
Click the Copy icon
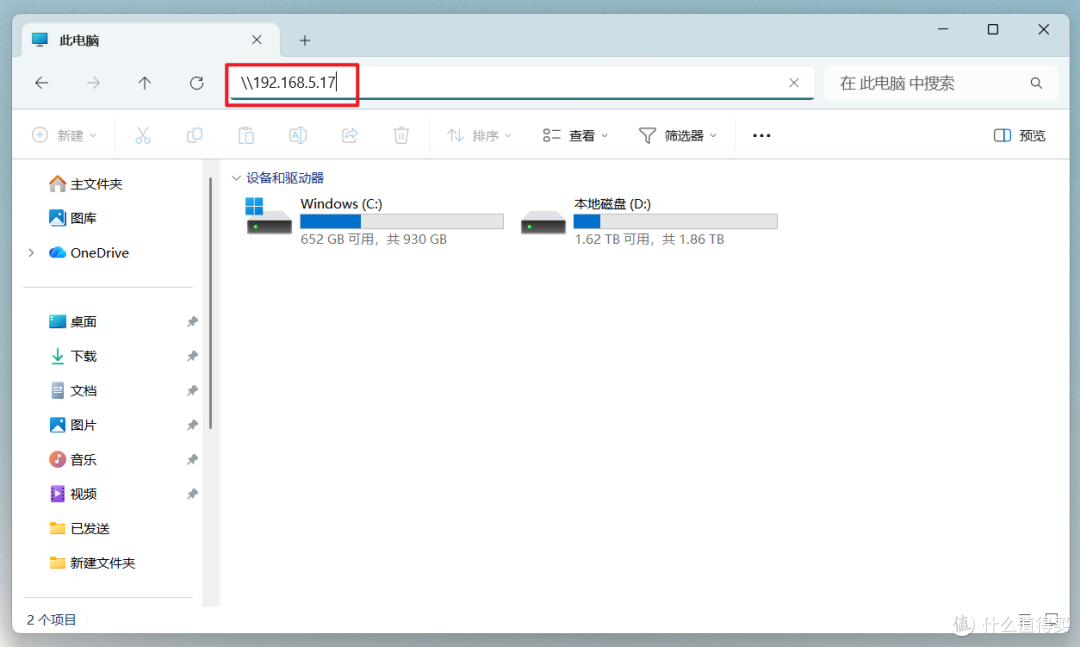(195, 136)
